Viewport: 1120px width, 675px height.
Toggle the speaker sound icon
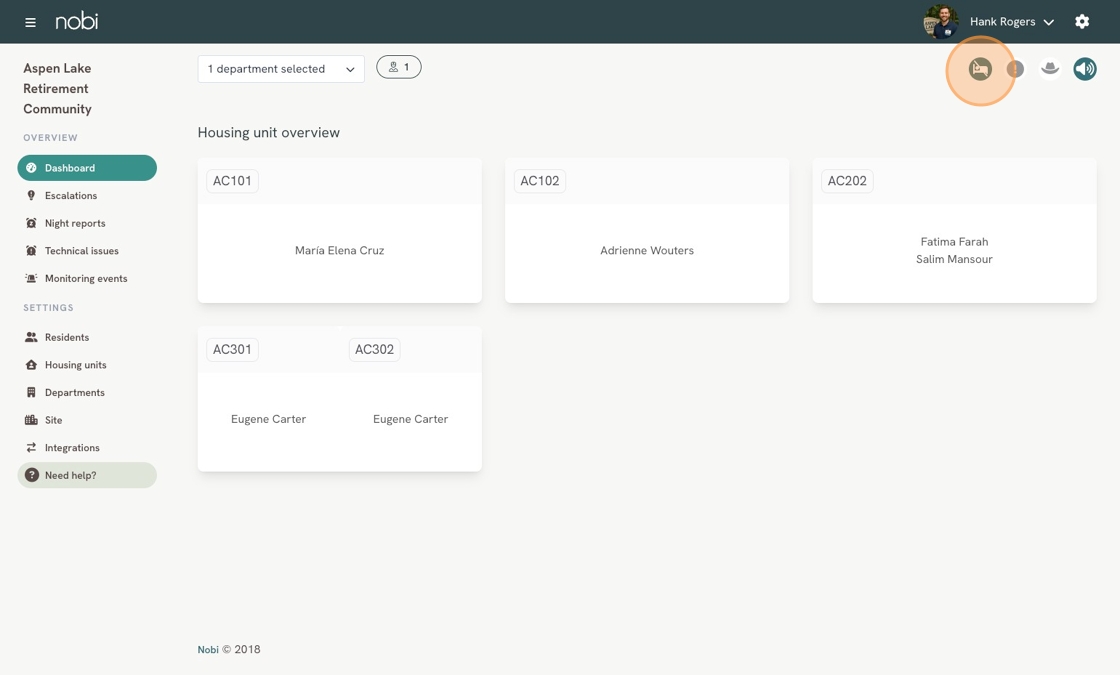click(1084, 69)
